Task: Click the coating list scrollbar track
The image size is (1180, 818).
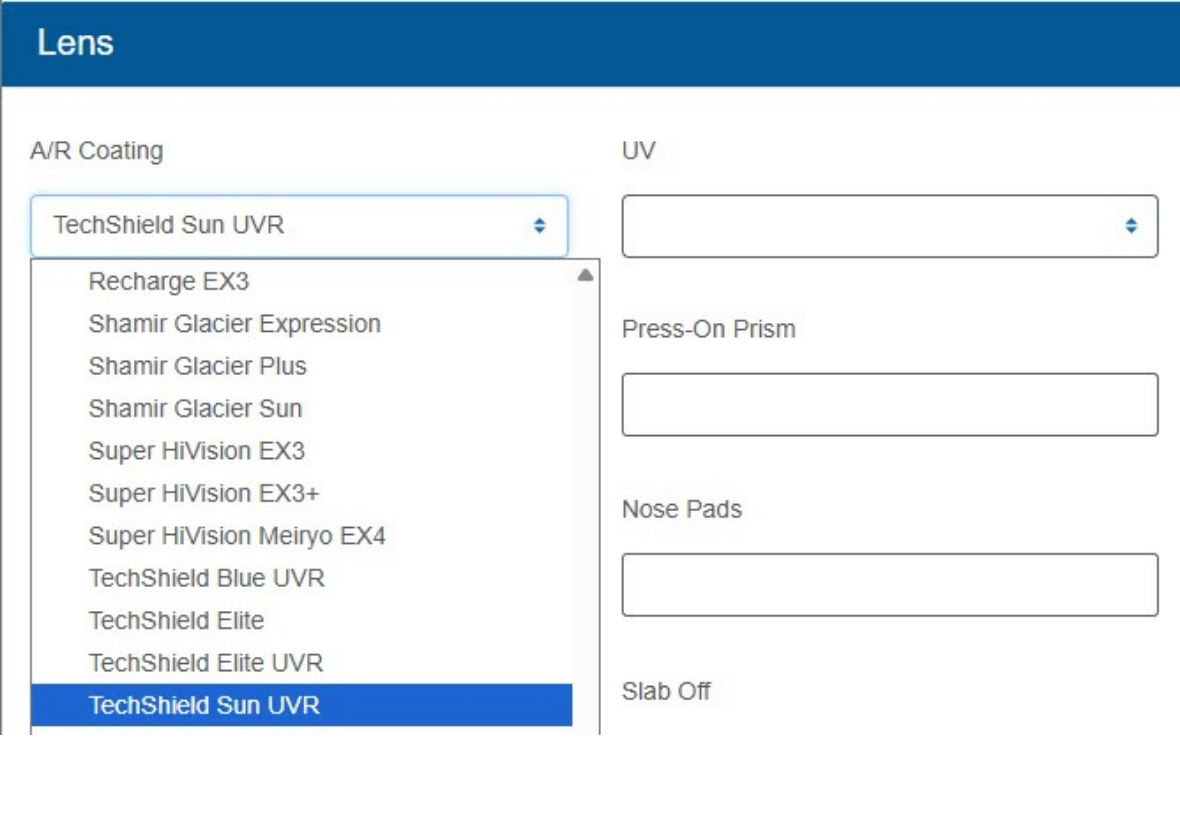Action: coord(586,500)
